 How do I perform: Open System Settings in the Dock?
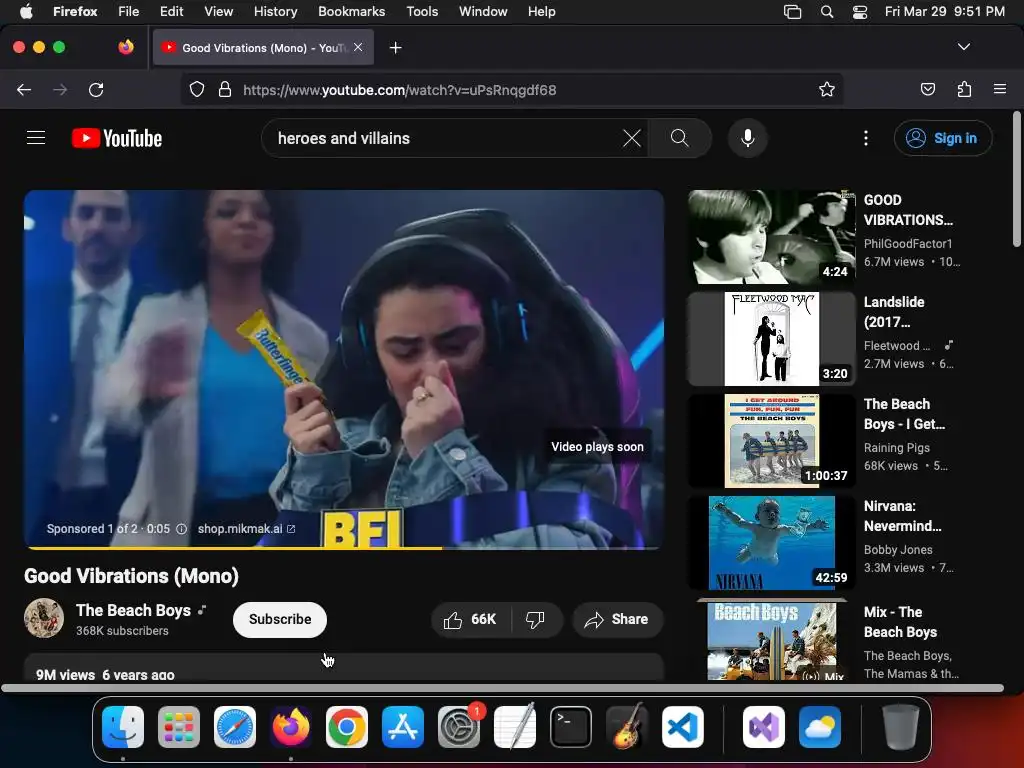[458, 727]
